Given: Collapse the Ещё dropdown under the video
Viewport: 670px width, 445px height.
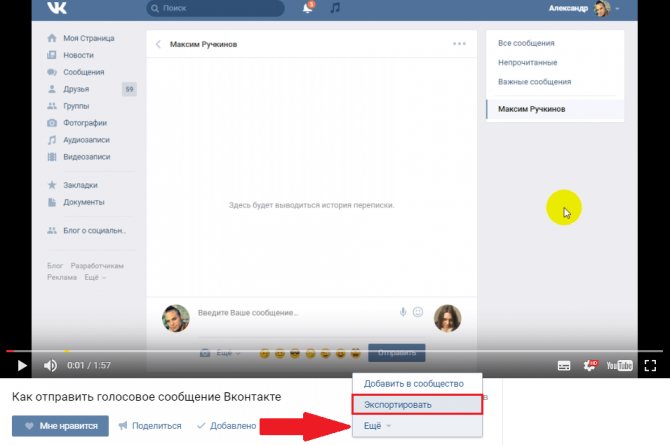Looking at the screenshot, I should tap(377, 426).
